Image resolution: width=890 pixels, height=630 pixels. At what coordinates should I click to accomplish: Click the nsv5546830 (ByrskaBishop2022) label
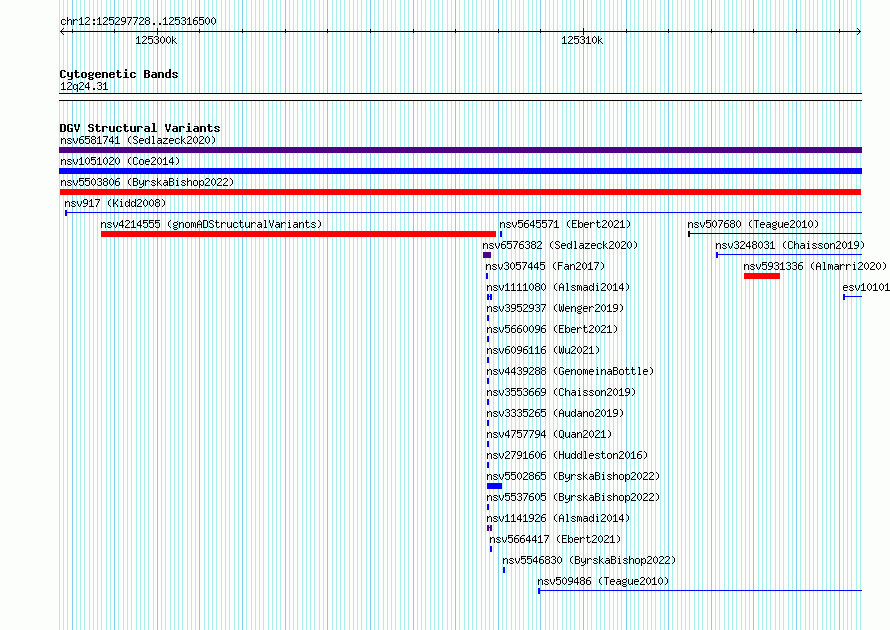pos(589,560)
